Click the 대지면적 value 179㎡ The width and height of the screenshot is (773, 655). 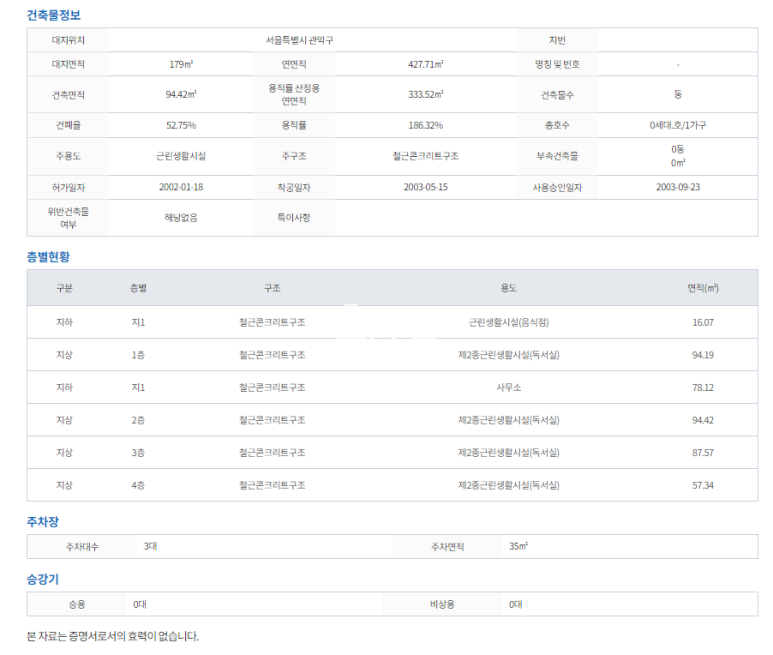coord(181,64)
